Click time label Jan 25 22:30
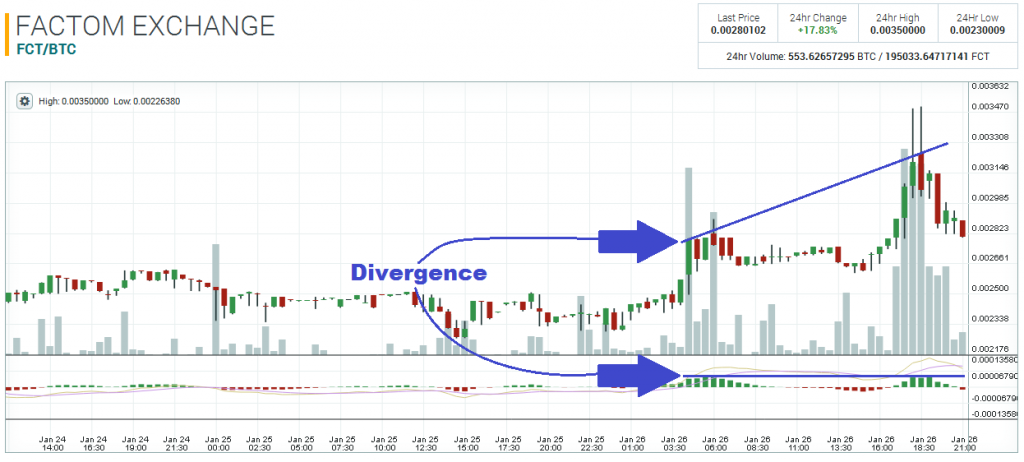This screenshot has width=1024, height=462. (x=591, y=444)
